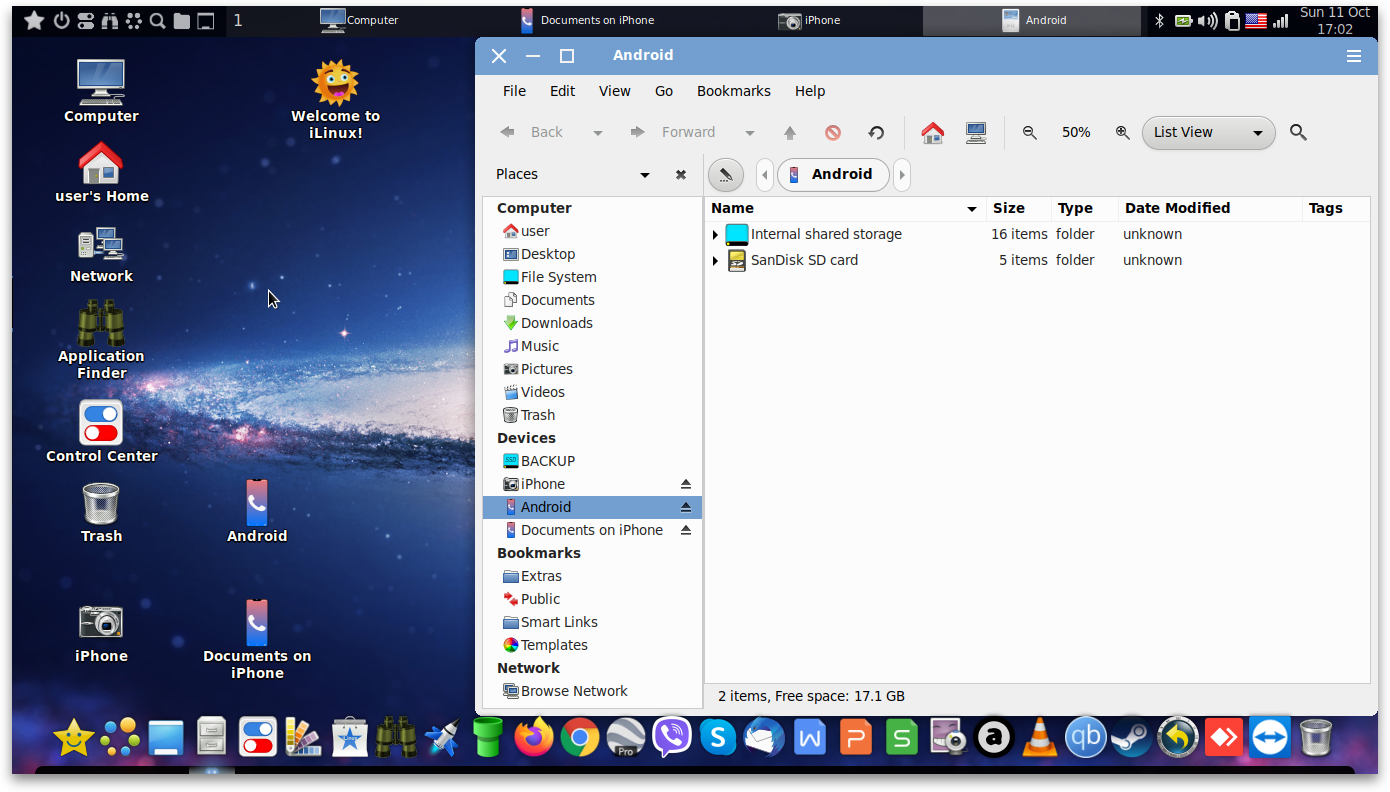Open the View menu
This screenshot has height=792, width=1390.
tap(614, 91)
